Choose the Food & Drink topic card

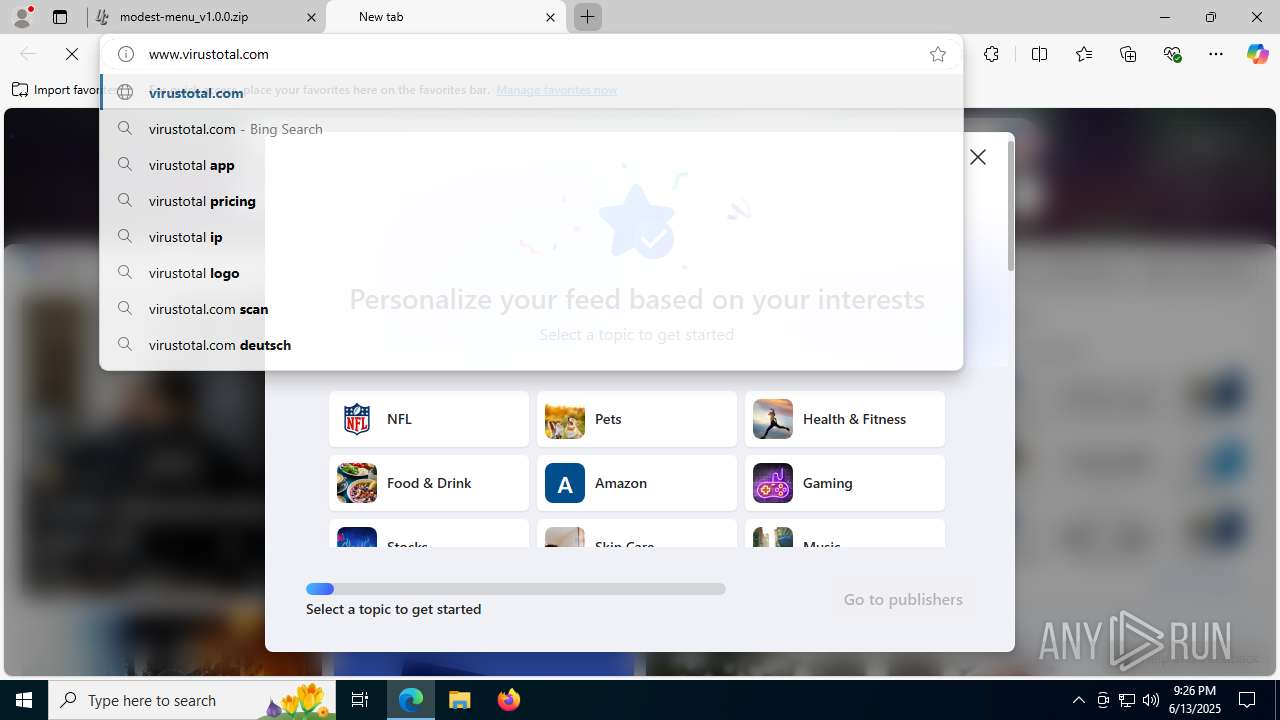tap(429, 483)
